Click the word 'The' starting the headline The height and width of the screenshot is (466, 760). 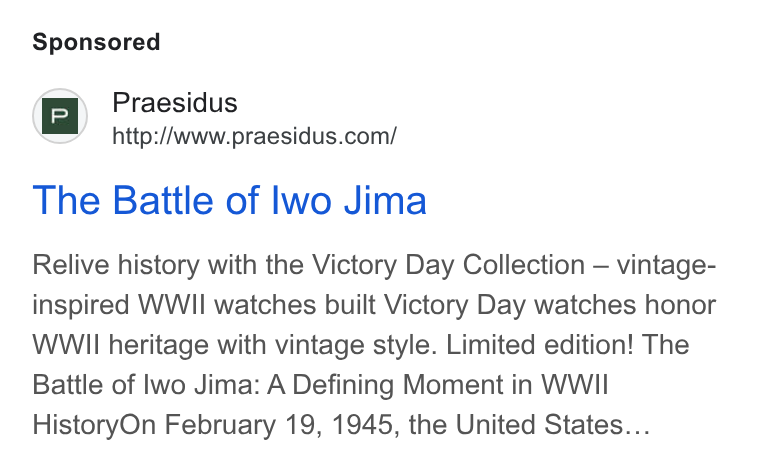pos(66,200)
